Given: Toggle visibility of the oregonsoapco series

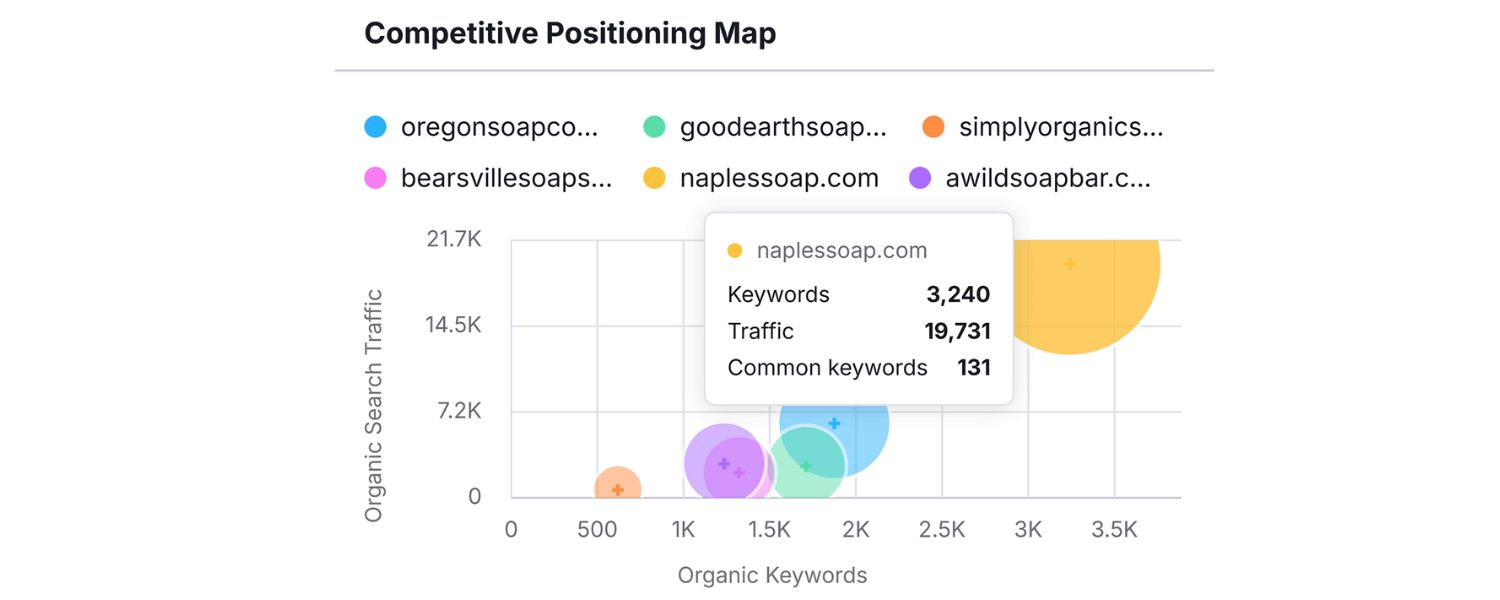Looking at the screenshot, I should pyautogui.click(x=498, y=126).
